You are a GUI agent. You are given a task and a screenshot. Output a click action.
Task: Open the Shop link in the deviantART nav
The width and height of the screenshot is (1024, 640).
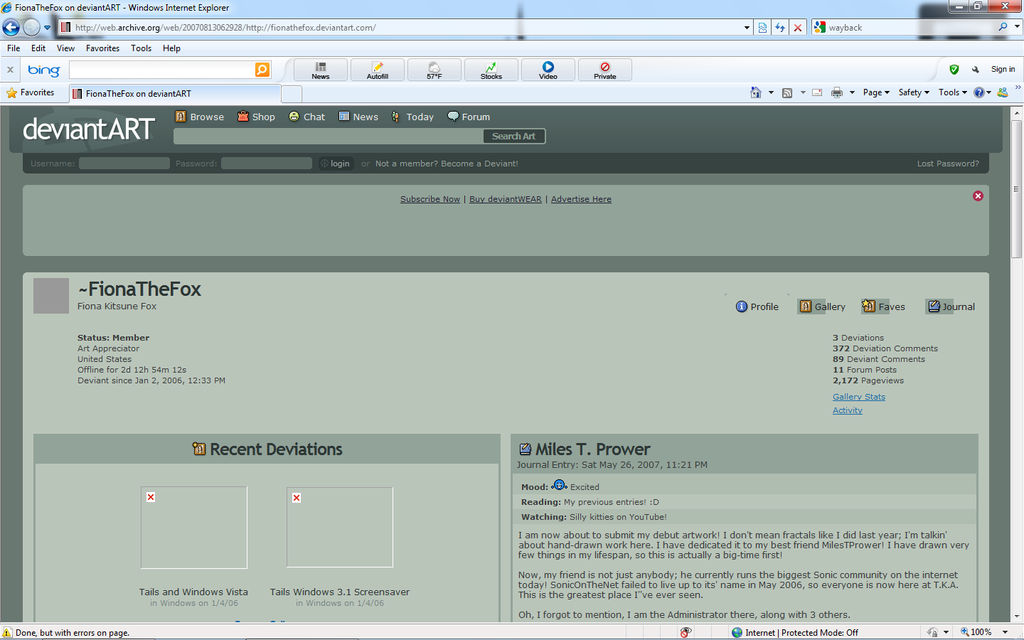click(256, 117)
